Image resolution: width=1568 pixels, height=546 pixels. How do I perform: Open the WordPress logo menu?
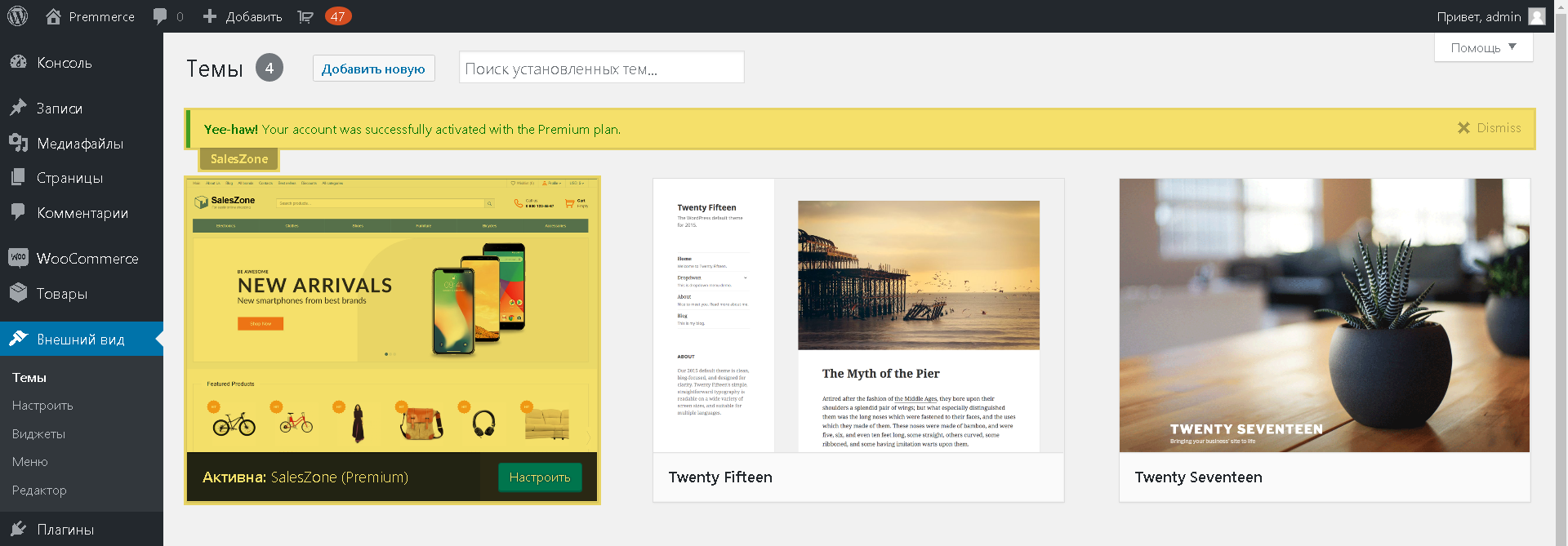click(17, 16)
